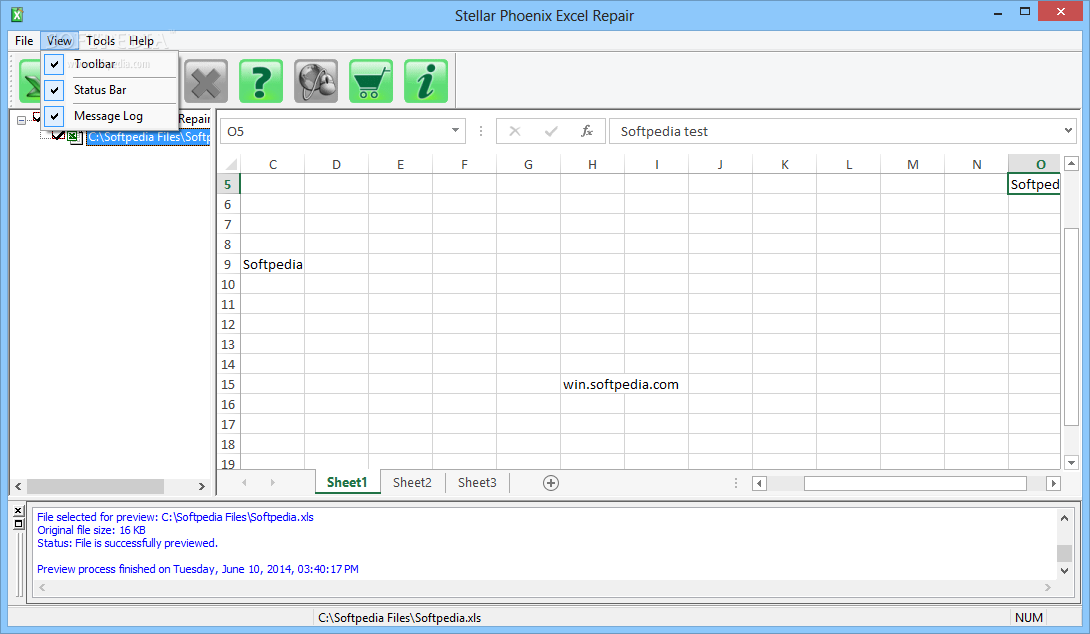Uncheck Toolbar in the View menu
1090x634 pixels.
[54, 64]
